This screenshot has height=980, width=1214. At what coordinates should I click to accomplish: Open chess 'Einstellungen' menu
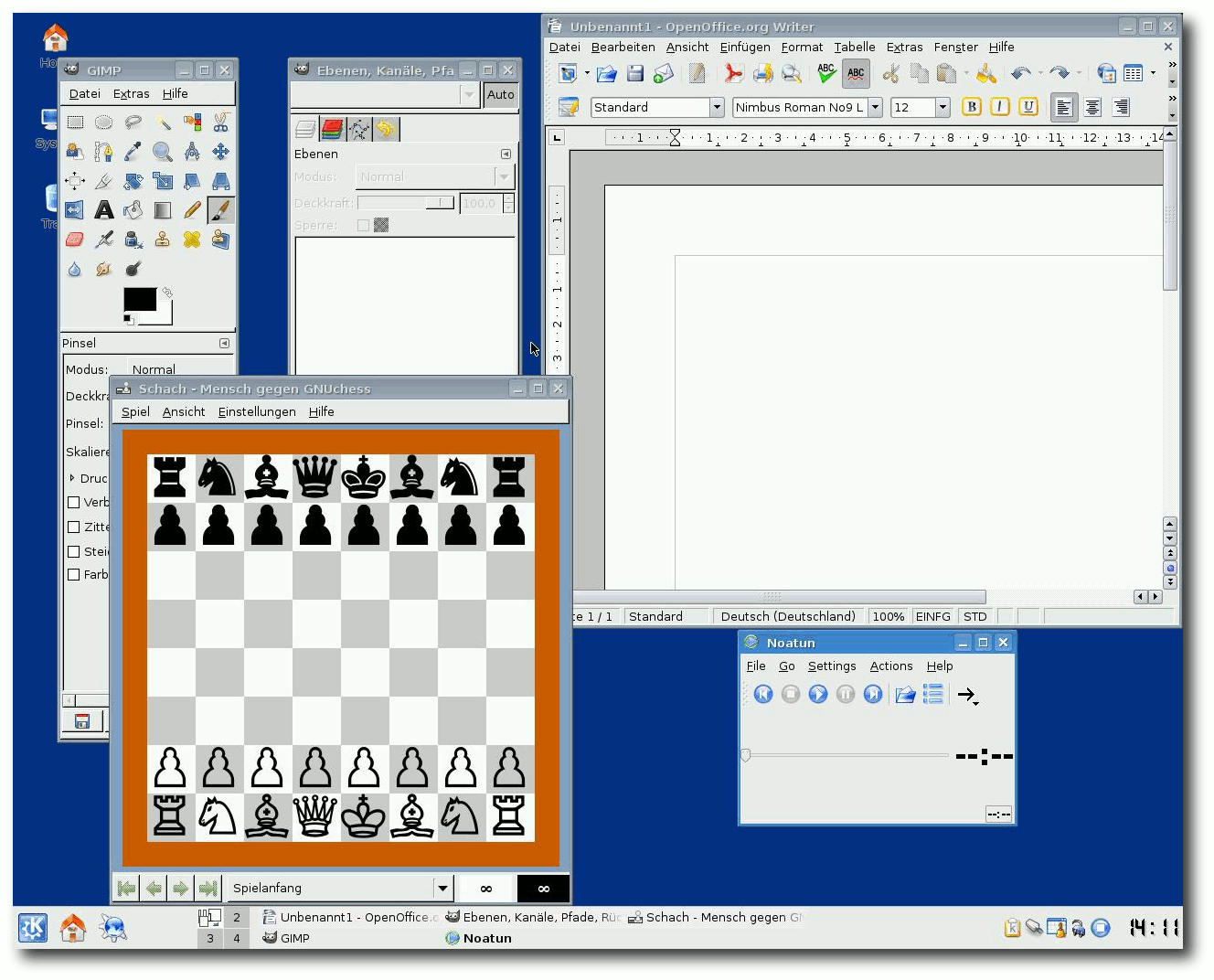257,411
